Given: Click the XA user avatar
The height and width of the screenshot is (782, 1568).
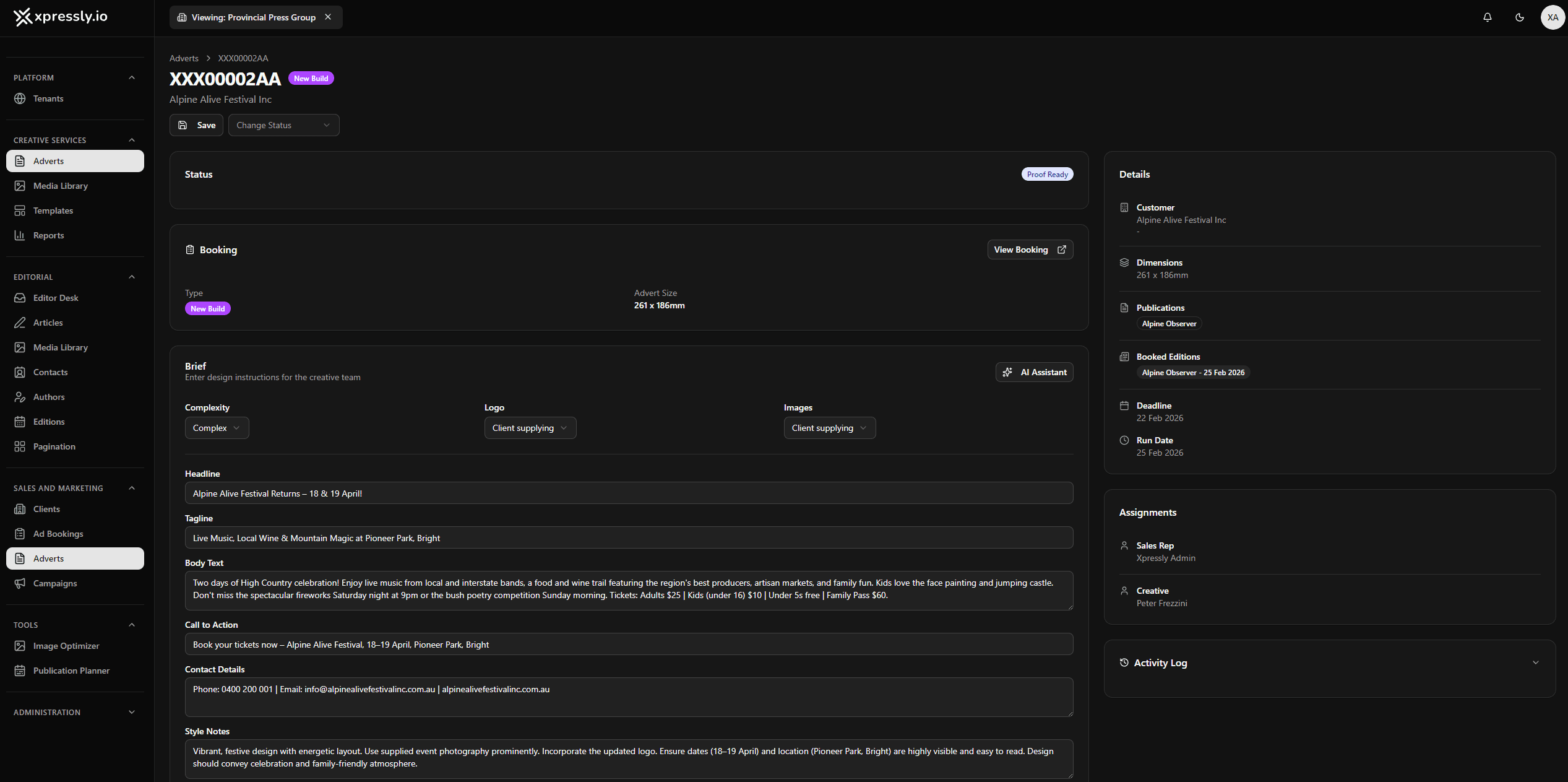Looking at the screenshot, I should pyautogui.click(x=1553, y=17).
